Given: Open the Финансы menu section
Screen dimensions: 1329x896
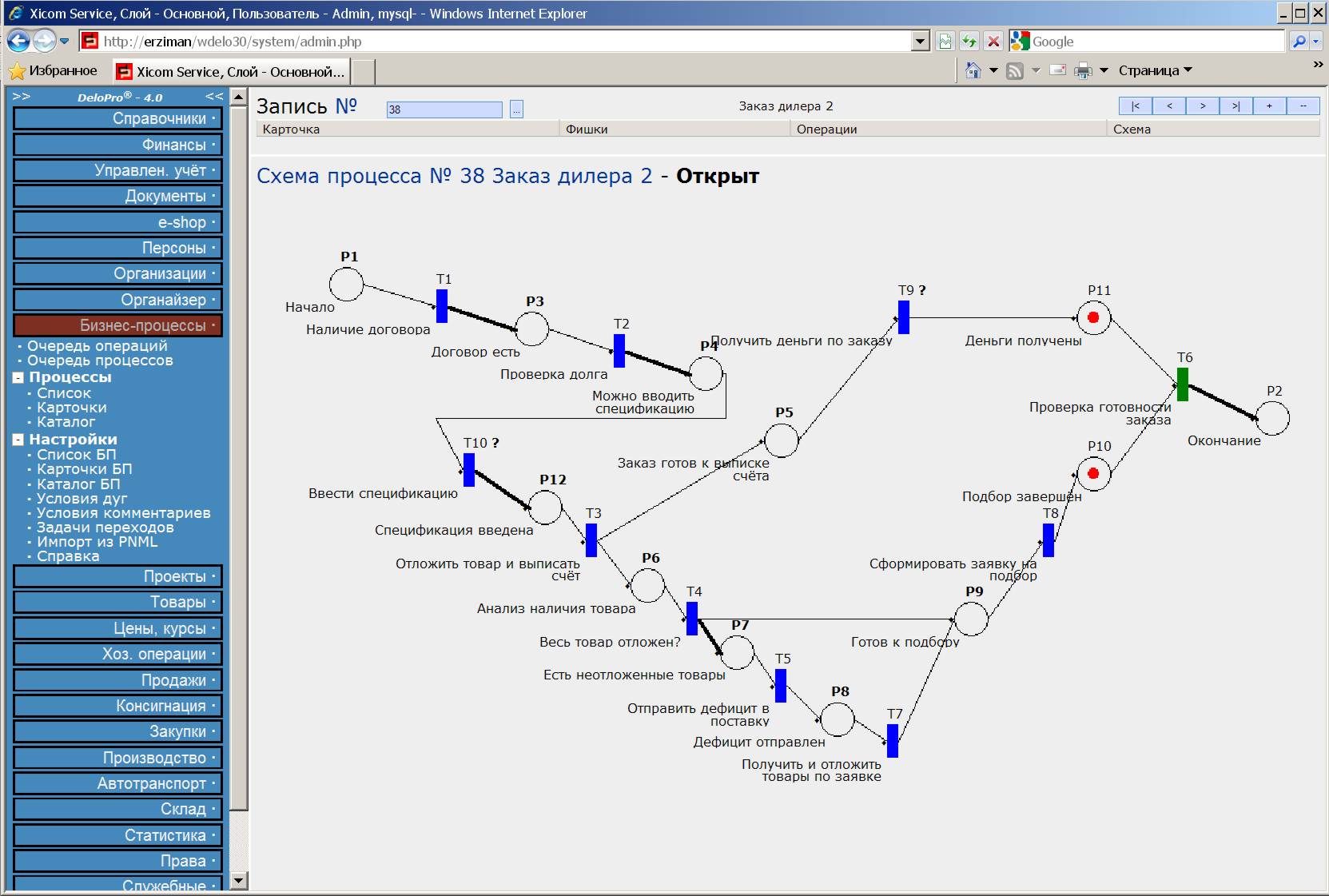Looking at the screenshot, I should [117, 145].
